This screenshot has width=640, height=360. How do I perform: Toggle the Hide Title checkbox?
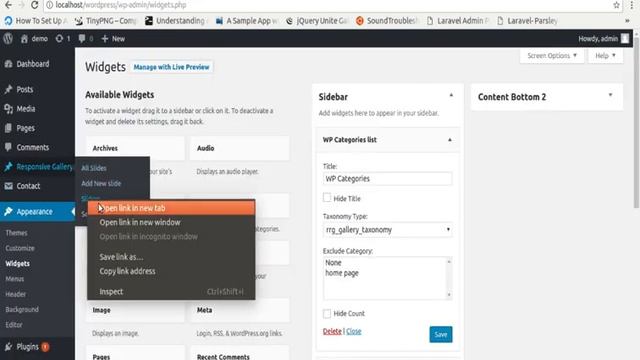[327, 198]
